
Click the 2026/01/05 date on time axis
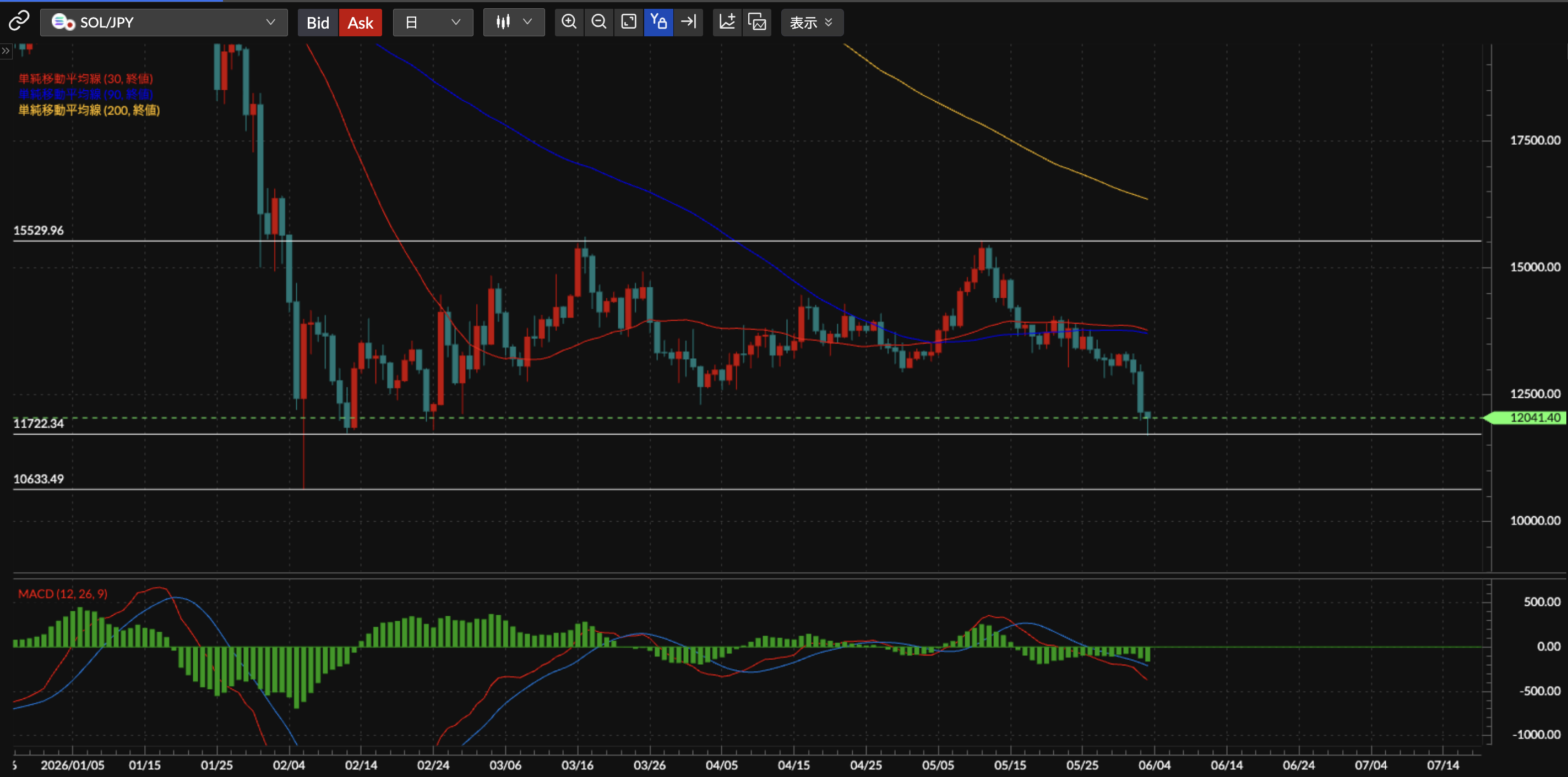[73, 765]
